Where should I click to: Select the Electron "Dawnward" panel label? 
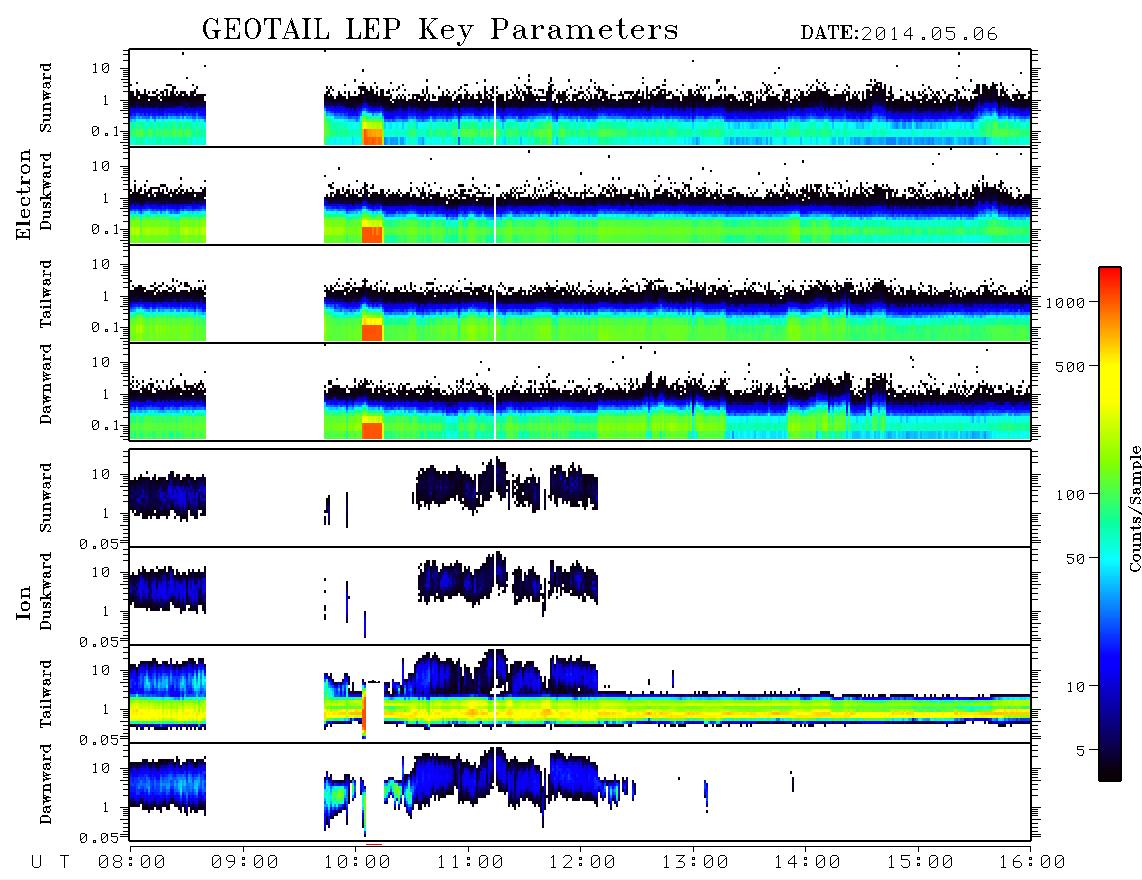pyautogui.click(x=46, y=384)
